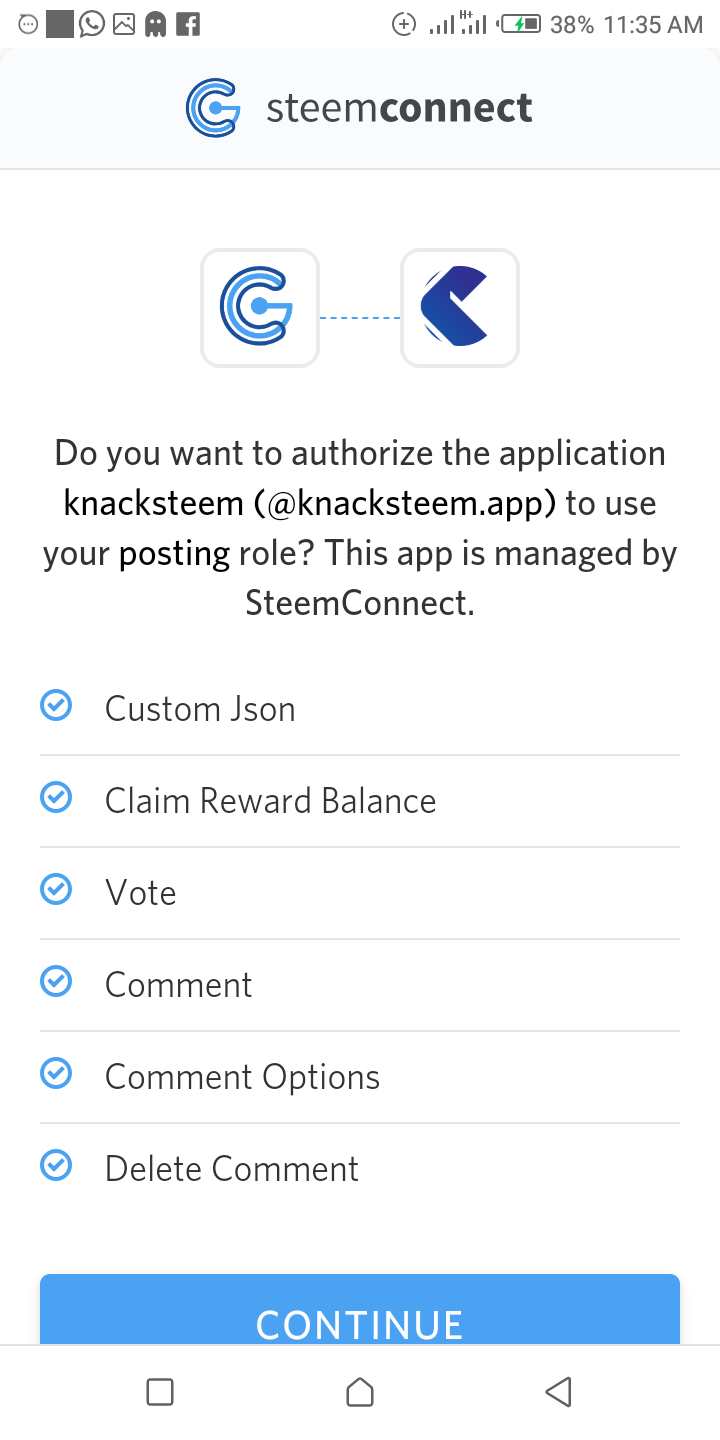The width and height of the screenshot is (720, 1440).
Task: Toggle the Comment permission checkmark
Action: tap(56, 982)
